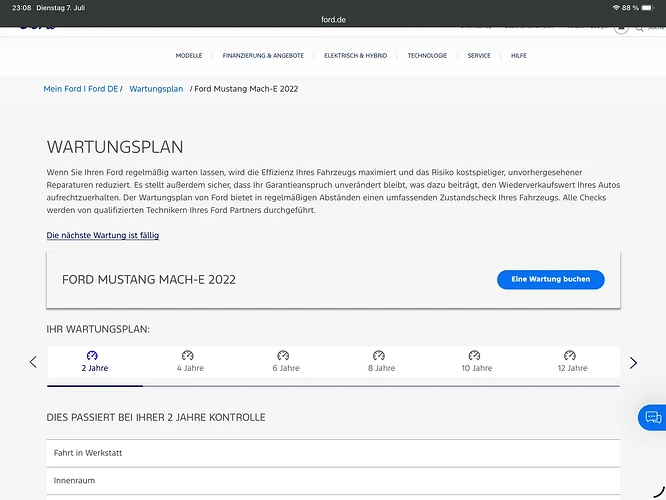Click the speedometer icon above 4 Jahre

pos(188,355)
